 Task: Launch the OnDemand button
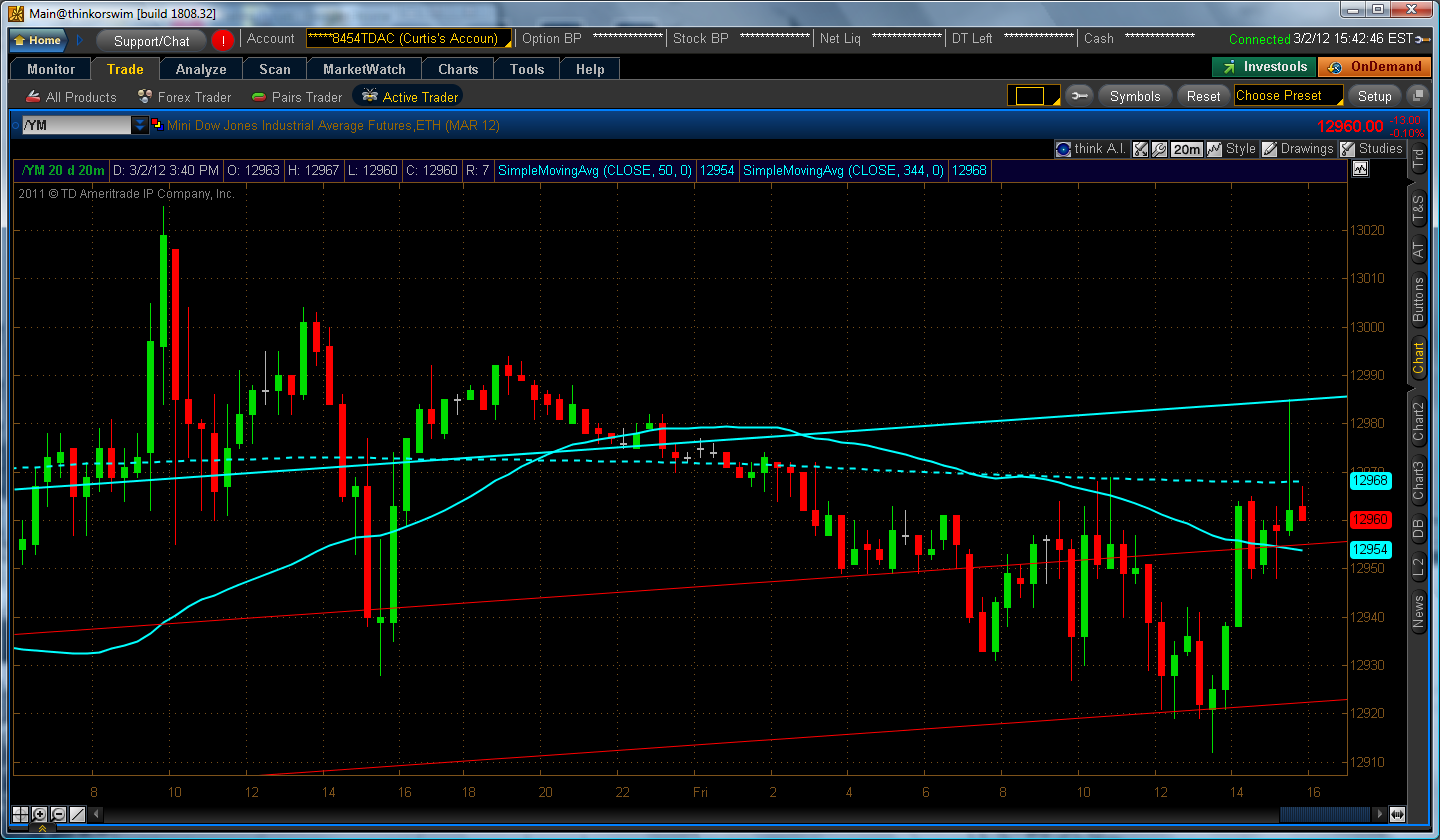[1375, 67]
